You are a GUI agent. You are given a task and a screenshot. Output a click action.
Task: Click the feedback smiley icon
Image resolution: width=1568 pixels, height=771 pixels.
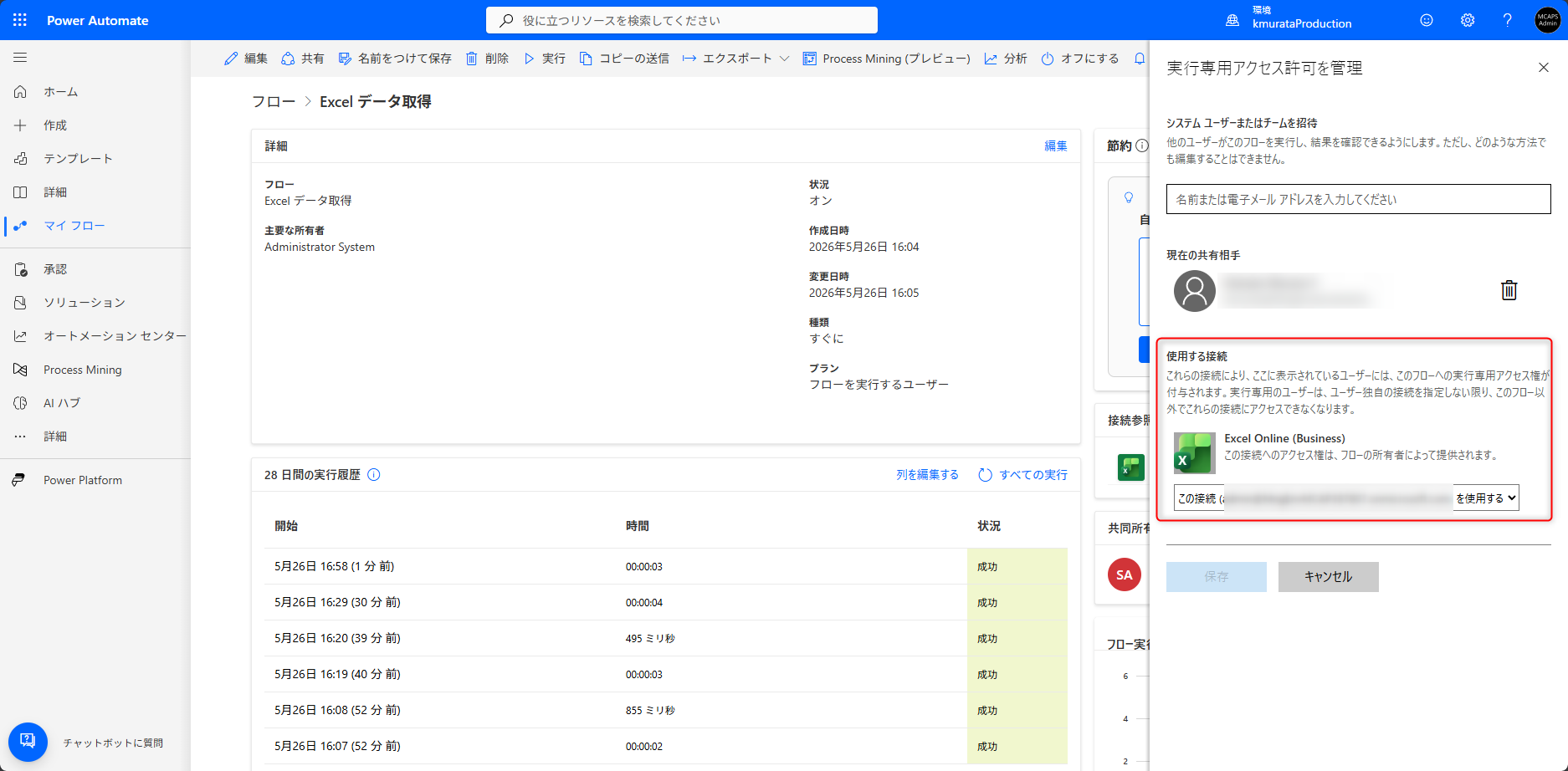(1427, 20)
